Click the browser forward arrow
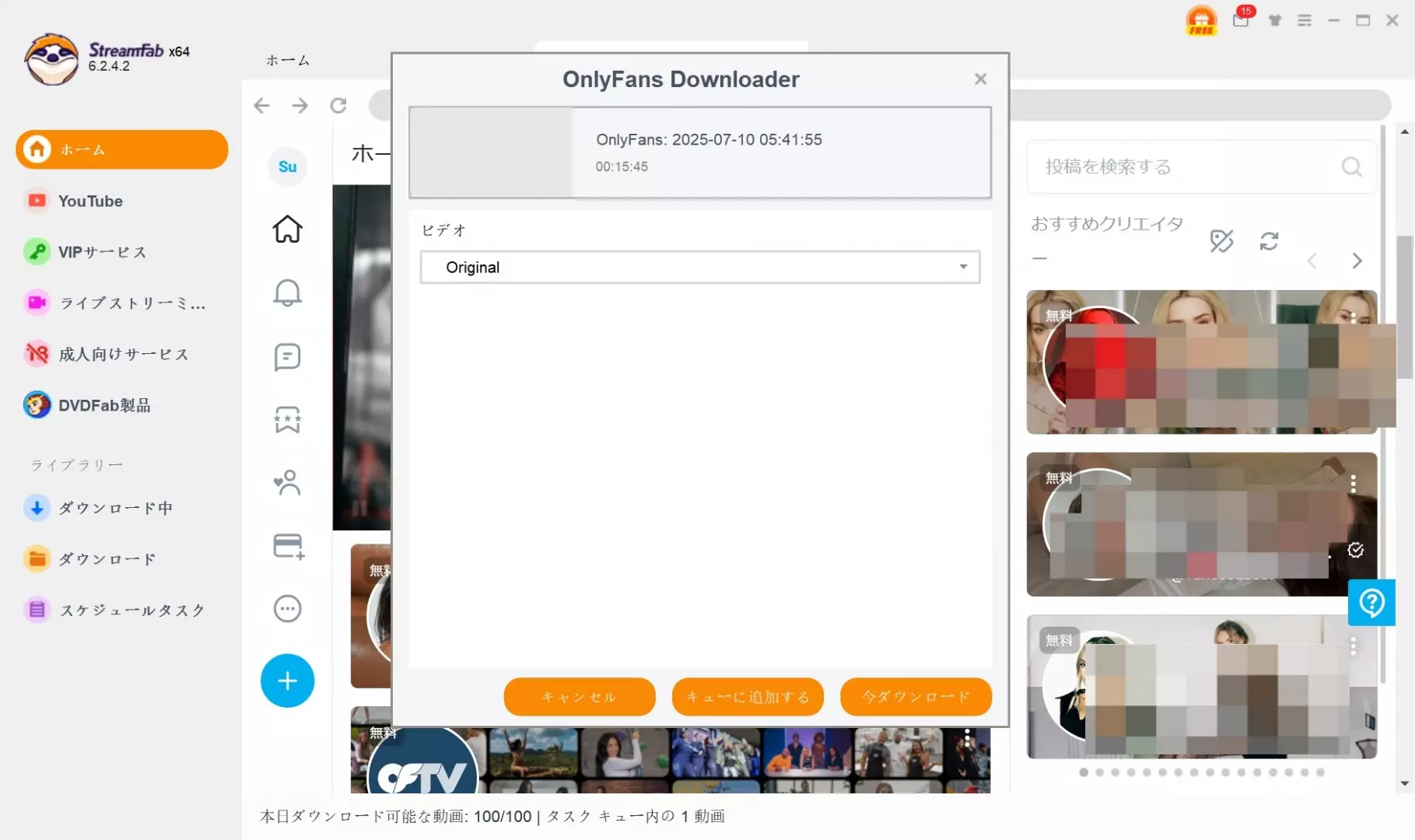 tap(299, 105)
